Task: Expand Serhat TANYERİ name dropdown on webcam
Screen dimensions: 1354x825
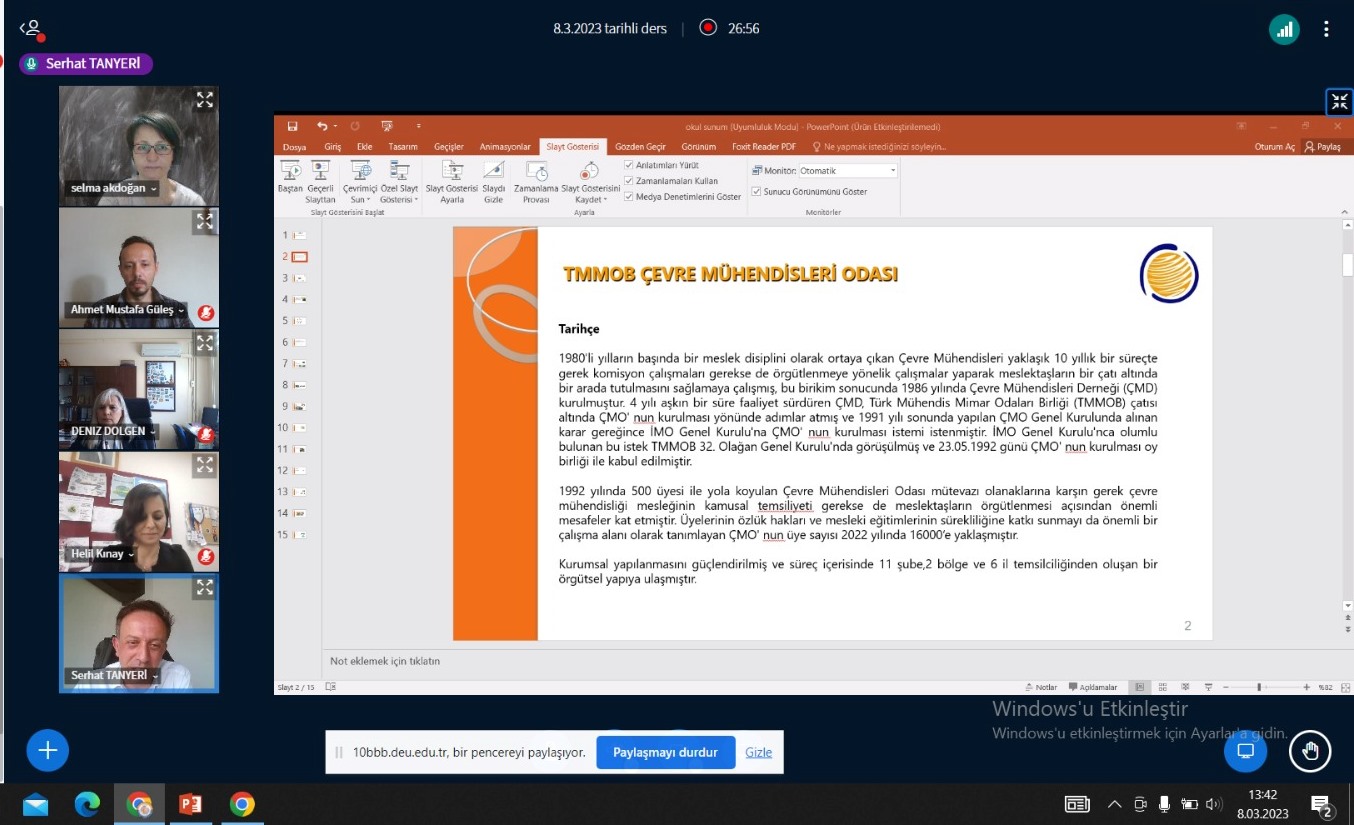Action: (155, 676)
